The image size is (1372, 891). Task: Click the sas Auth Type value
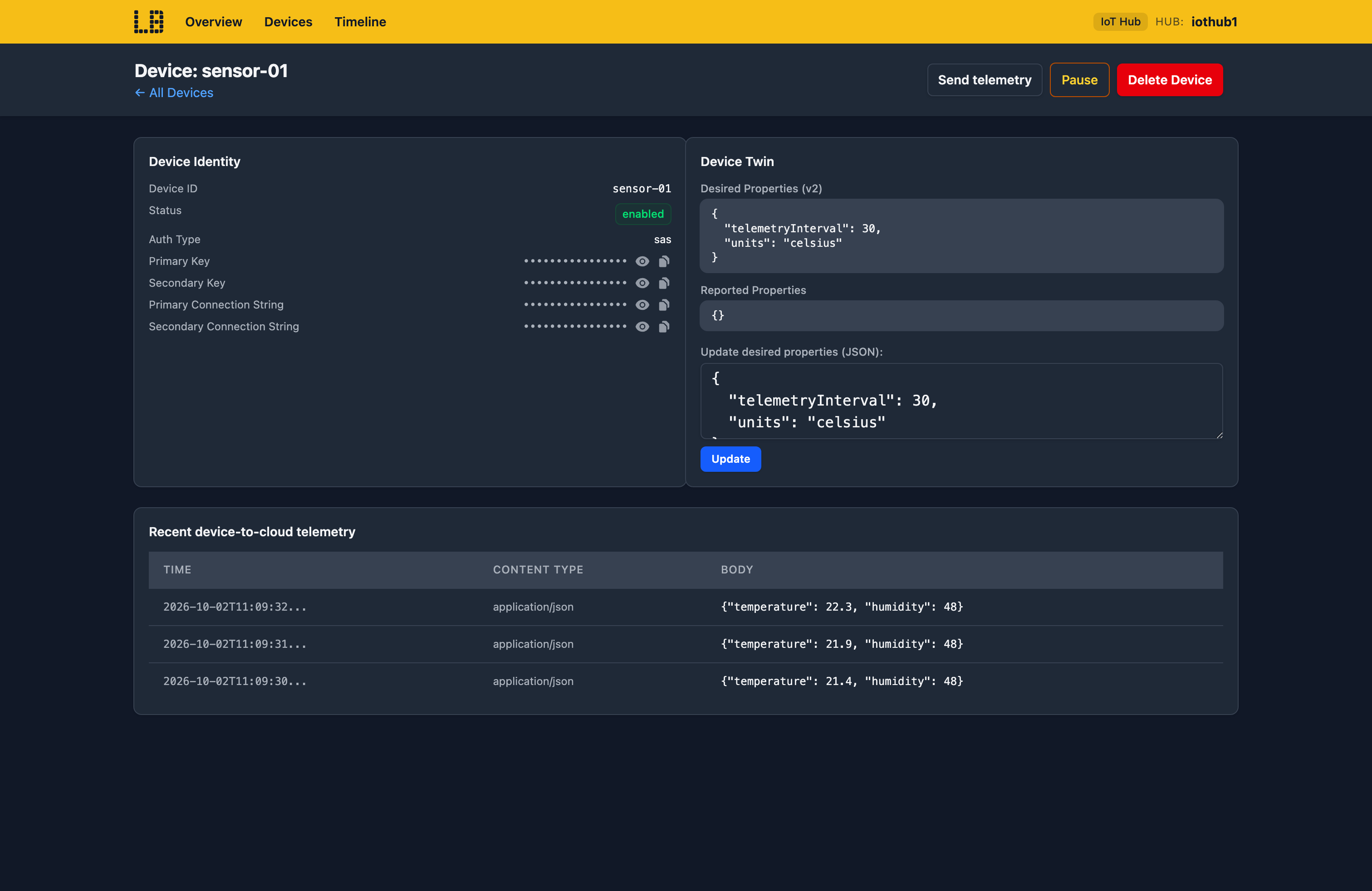(x=662, y=239)
